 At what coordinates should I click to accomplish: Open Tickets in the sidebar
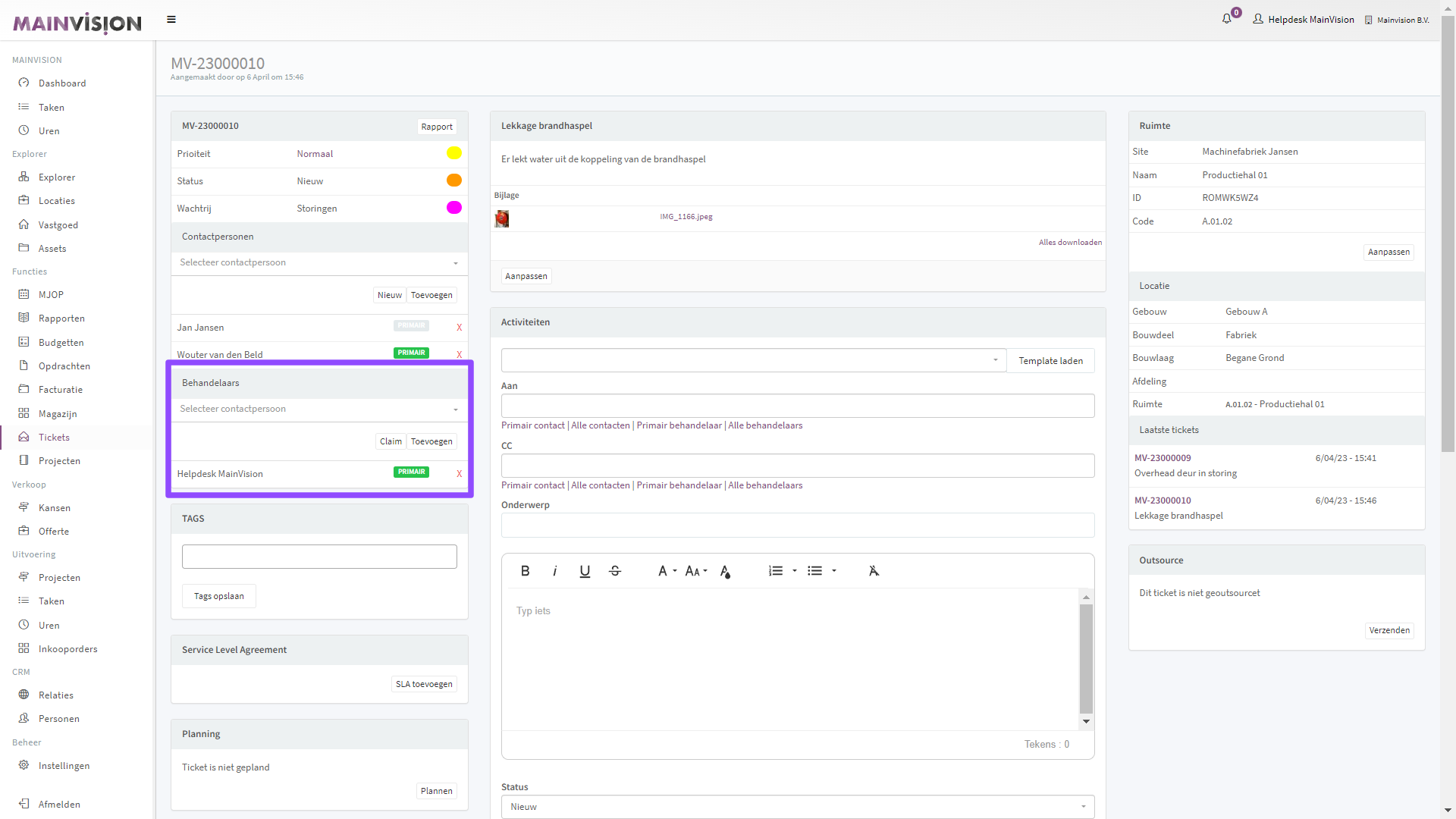[x=54, y=438]
